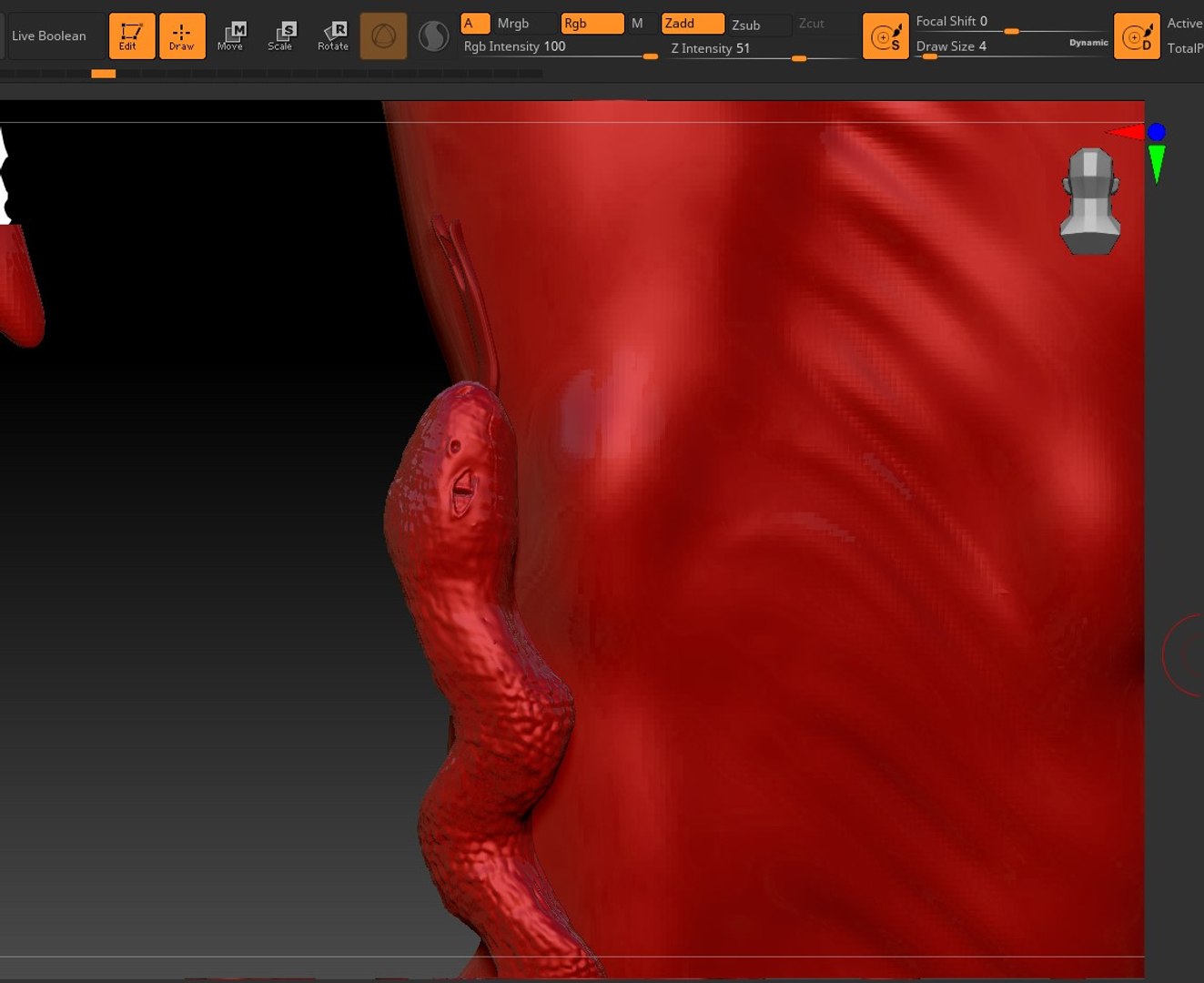Click the D dynamic brush icon
This screenshot has height=983, width=1204.
(x=1137, y=35)
